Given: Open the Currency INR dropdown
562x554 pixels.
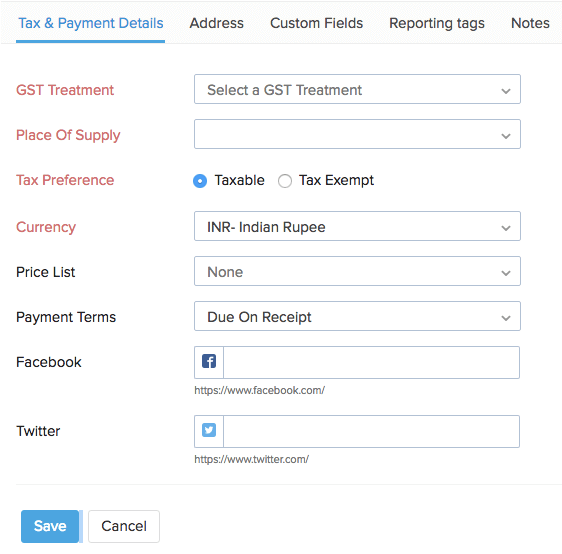Looking at the screenshot, I should point(357,226).
